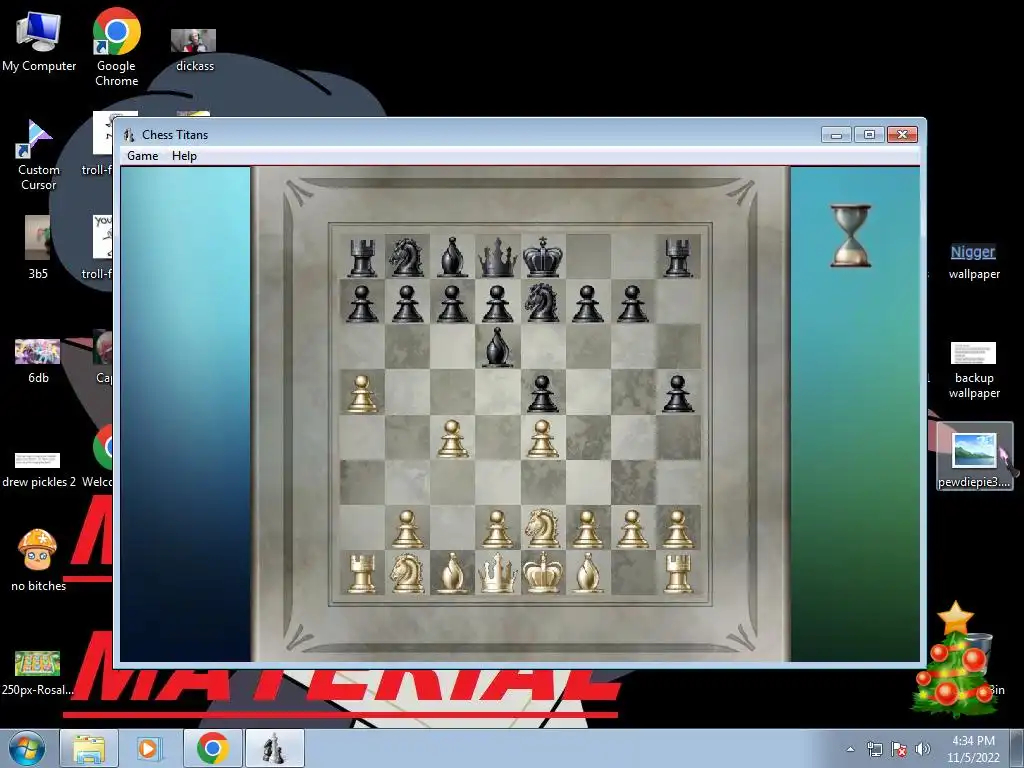Open Windows Media Player from taskbar
Screen dimensions: 1024x768
(149, 748)
